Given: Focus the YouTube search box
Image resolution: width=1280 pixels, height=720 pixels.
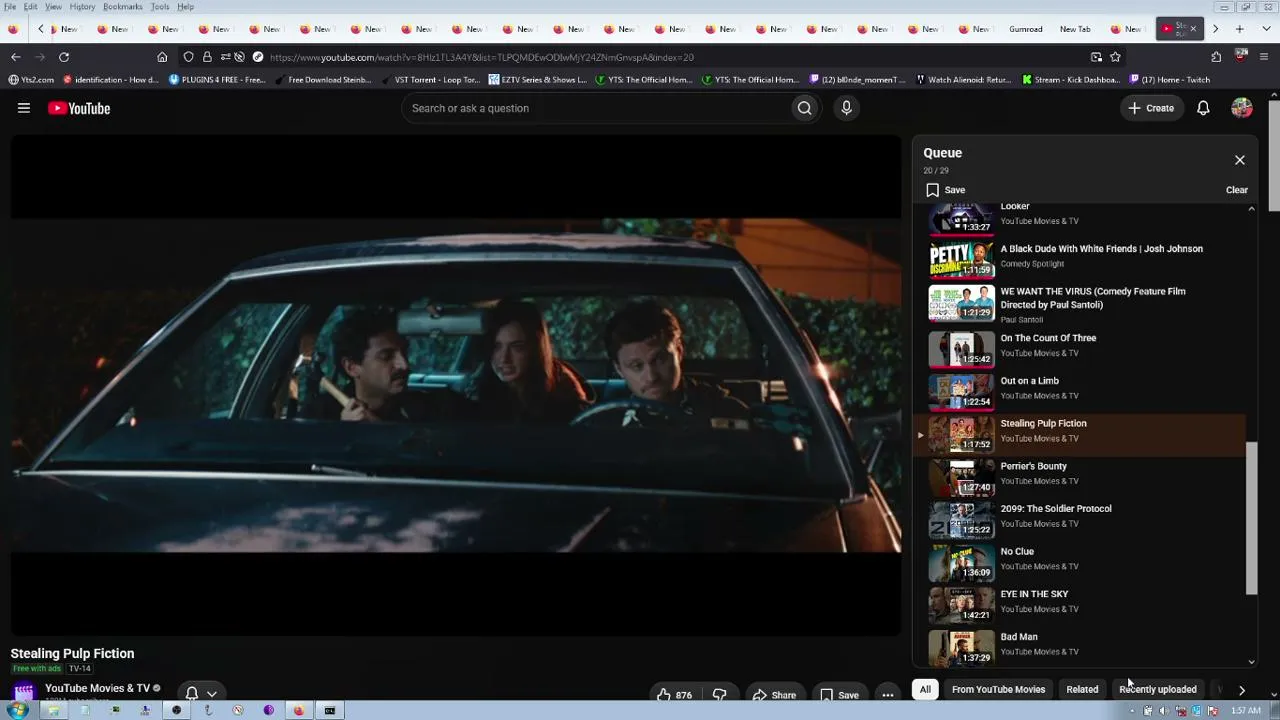Looking at the screenshot, I should pyautogui.click(x=595, y=108).
